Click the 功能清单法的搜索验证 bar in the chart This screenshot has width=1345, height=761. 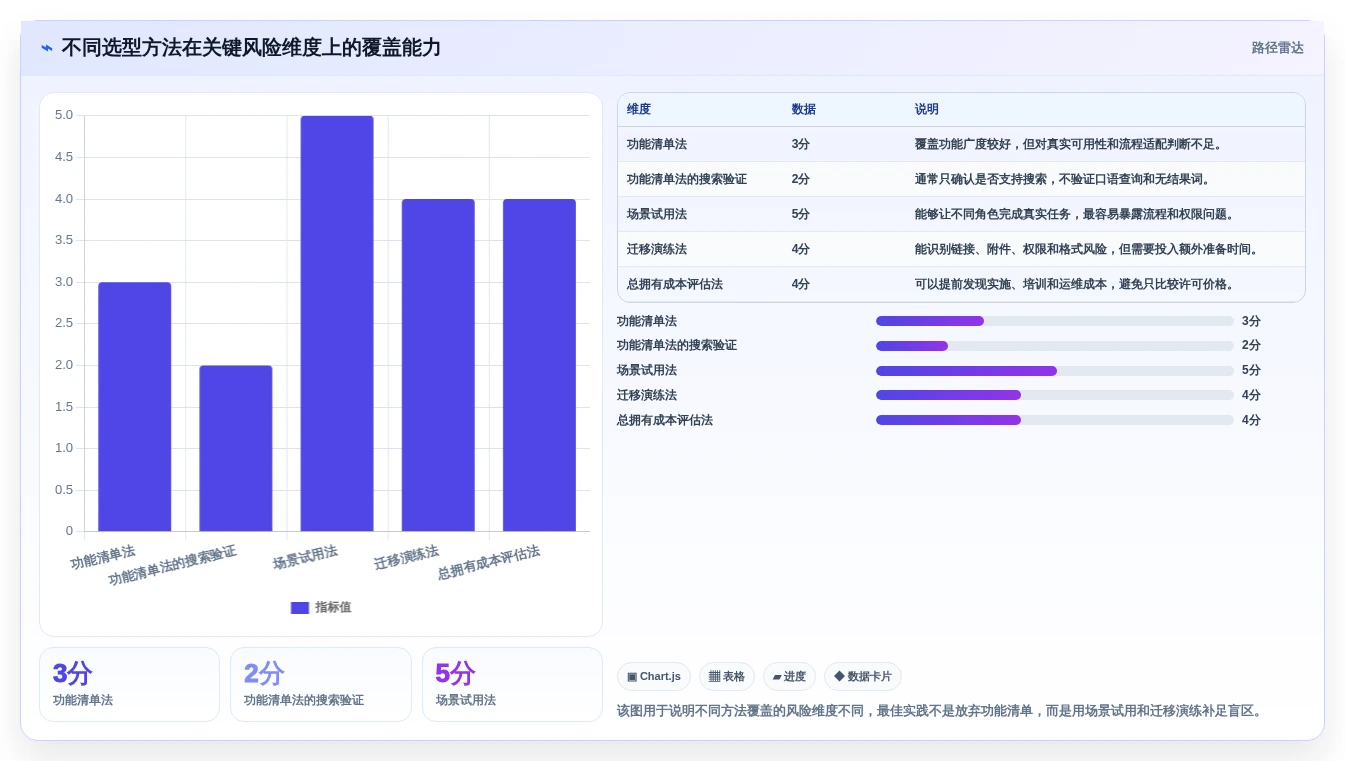tap(236, 448)
